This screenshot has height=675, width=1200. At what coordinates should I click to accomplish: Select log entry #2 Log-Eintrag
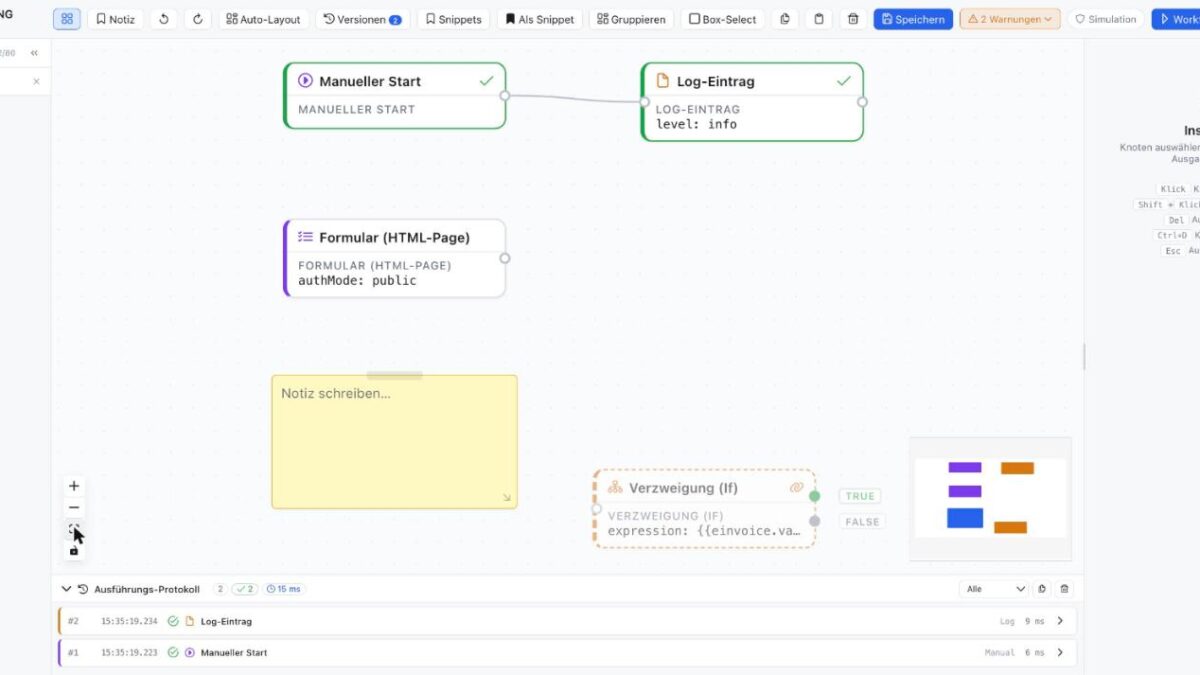point(567,621)
